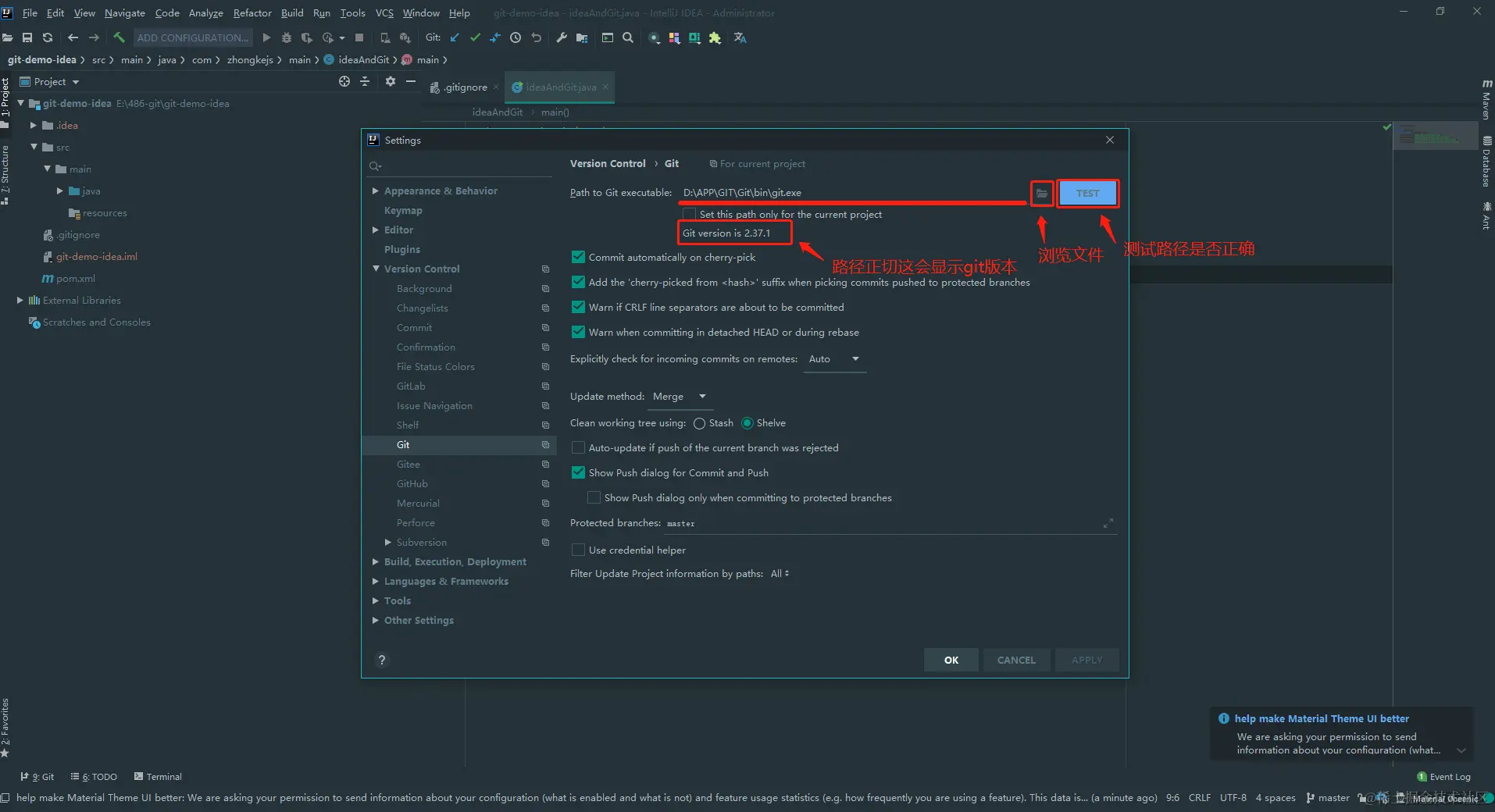The image size is (1495, 812).
Task: Toggle the 'cherry-picked from <hash>' suffix checkbox
Action: (x=578, y=282)
